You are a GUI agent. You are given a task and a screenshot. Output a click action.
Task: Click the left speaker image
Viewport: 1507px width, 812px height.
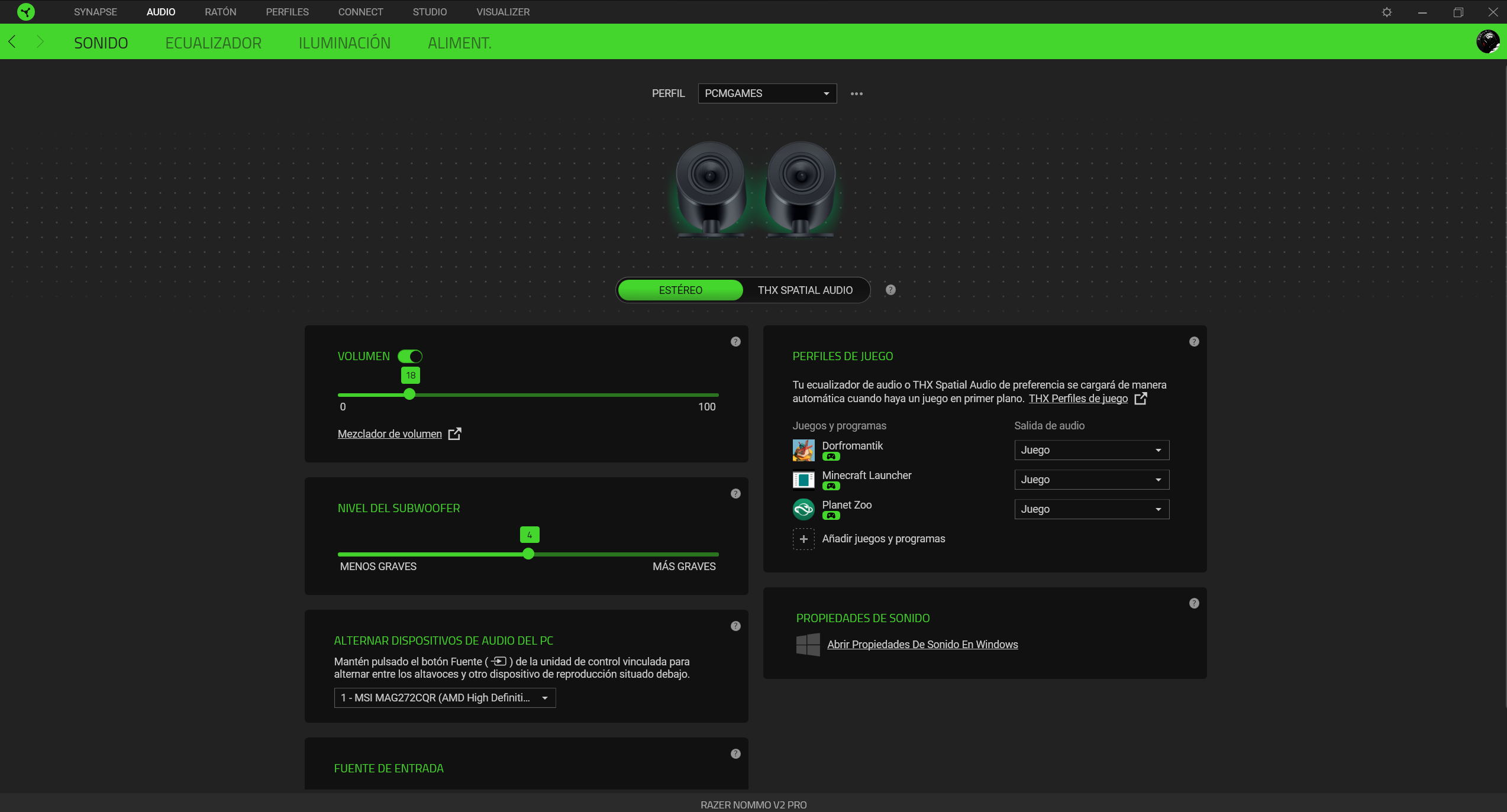click(710, 189)
